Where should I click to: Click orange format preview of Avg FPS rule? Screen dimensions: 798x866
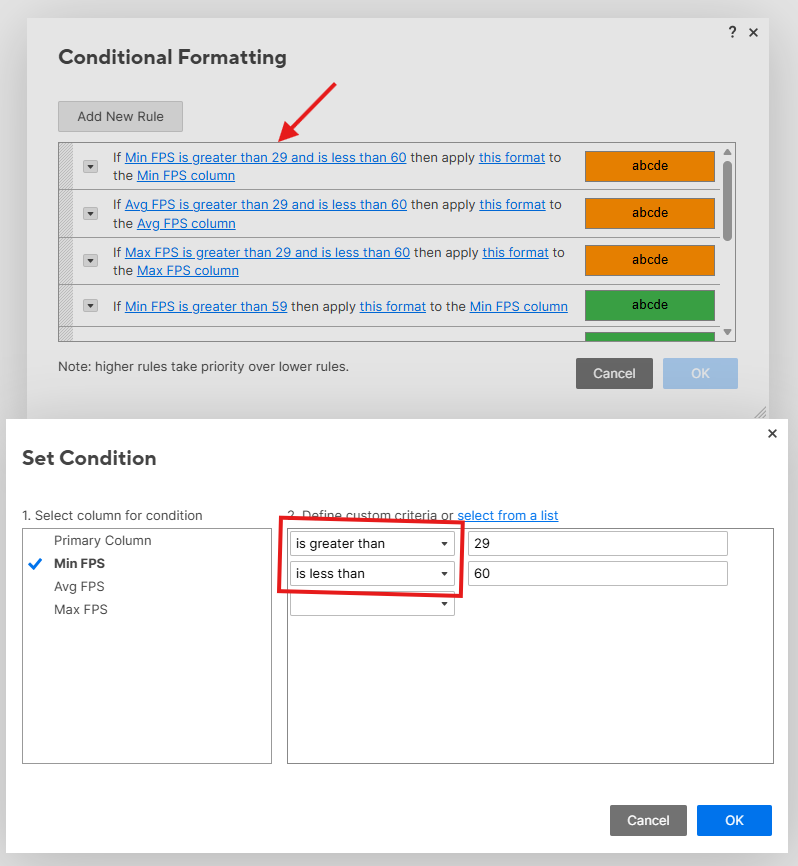point(650,213)
